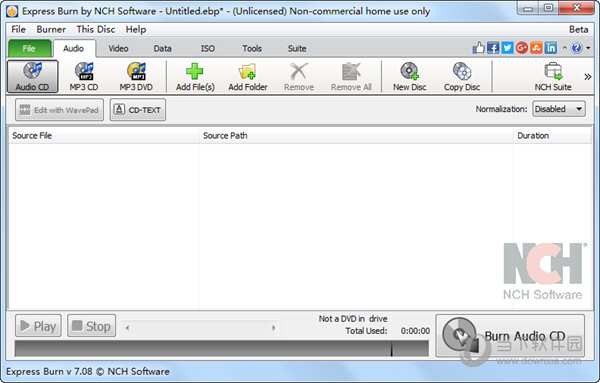Share on LinkedIn icon
Screen dimensions: 600x383
551,48
